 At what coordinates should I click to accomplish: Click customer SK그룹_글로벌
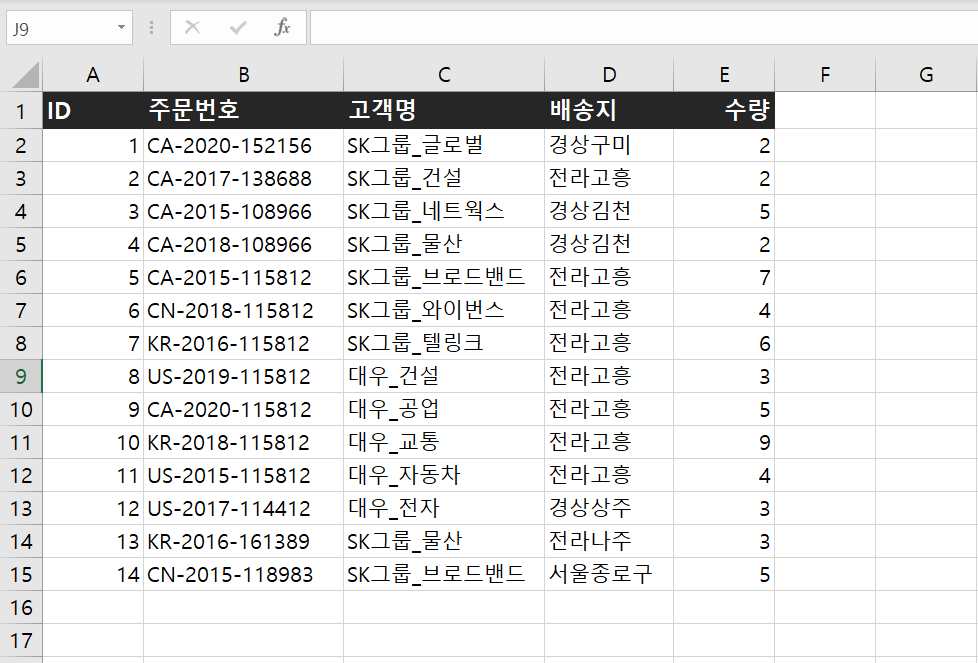(444, 145)
